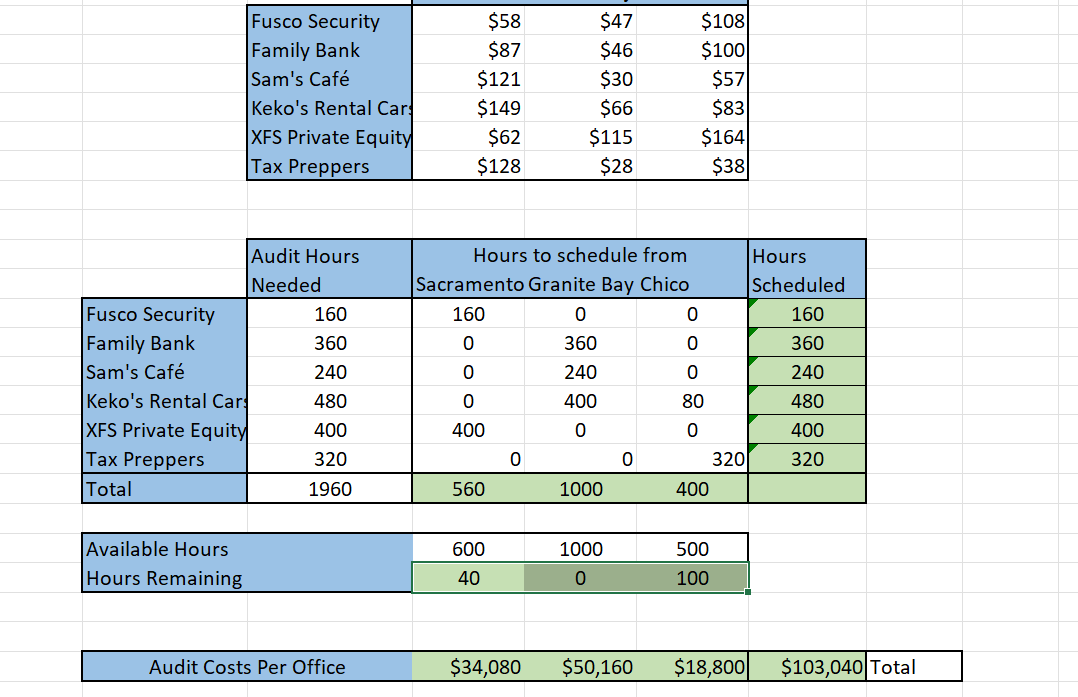Click the $83 Keko's Rental Cars cell
The width and height of the screenshot is (1078, 697).
coord(692,108)
